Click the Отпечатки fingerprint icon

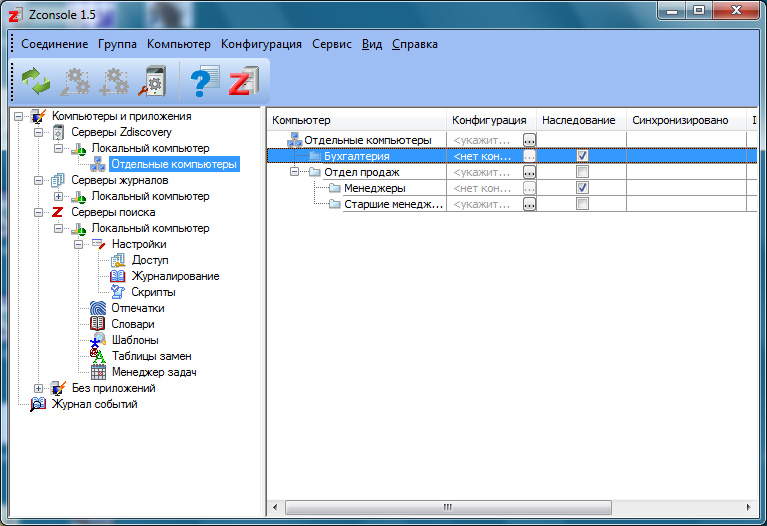(x=98, y=308)
